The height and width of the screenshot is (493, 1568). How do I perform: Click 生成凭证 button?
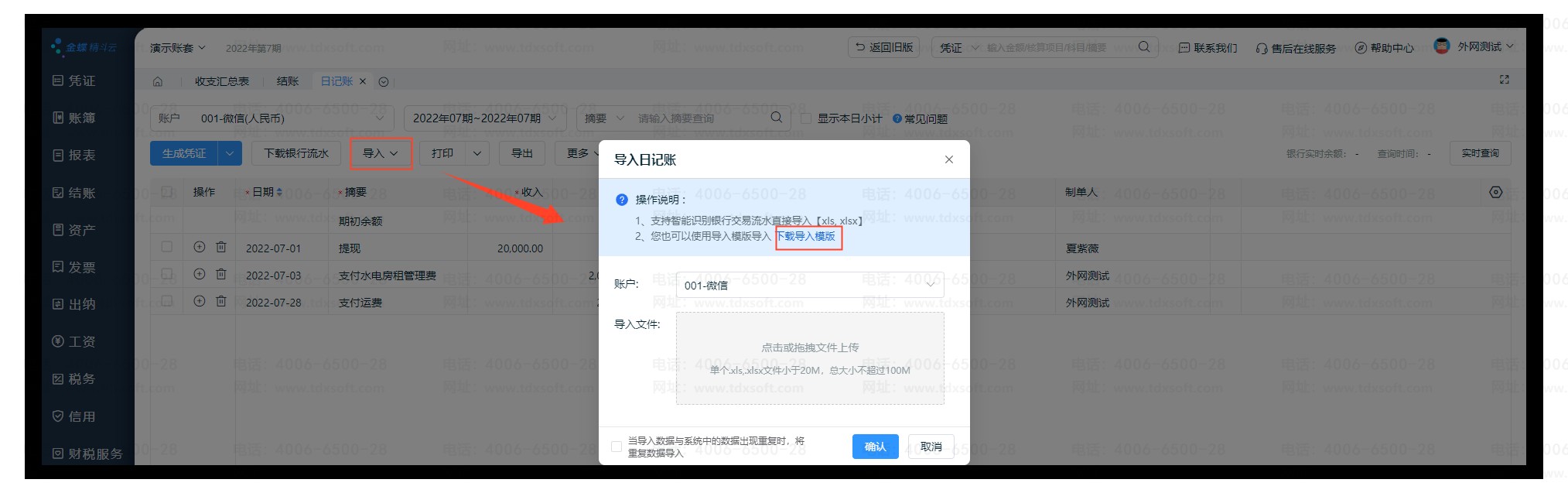pos(184,153)
